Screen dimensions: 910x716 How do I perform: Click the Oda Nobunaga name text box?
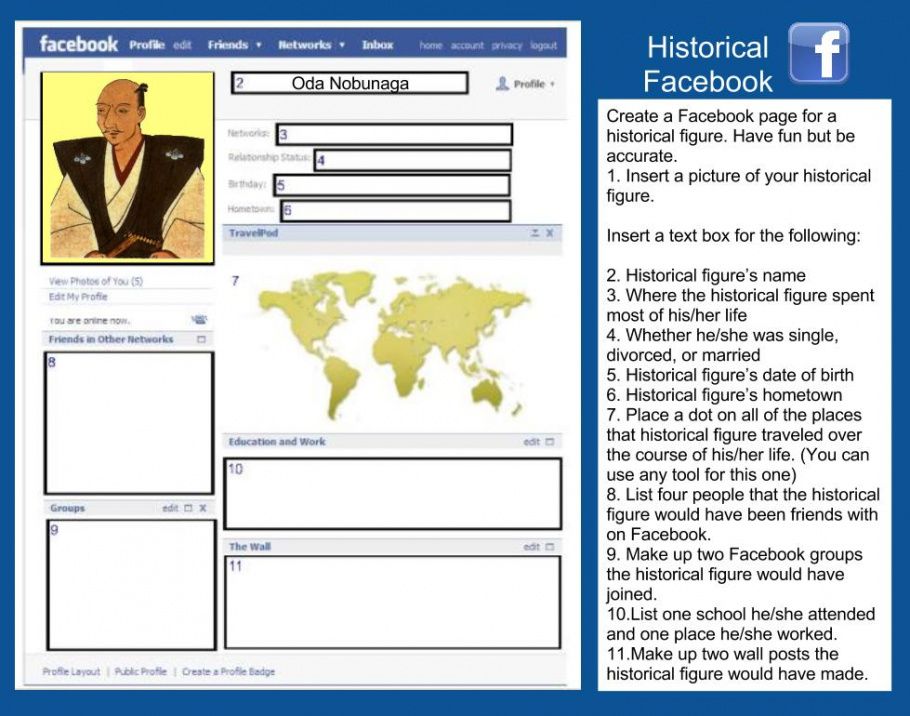pos(349,83)
